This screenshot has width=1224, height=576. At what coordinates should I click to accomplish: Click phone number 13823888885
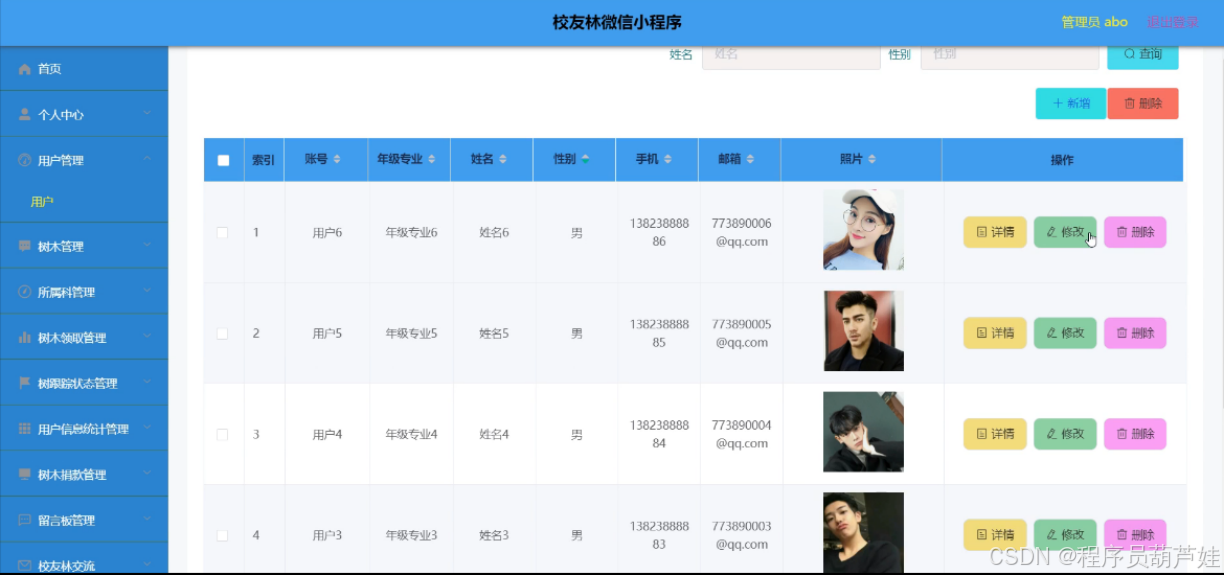click(659, 333)
